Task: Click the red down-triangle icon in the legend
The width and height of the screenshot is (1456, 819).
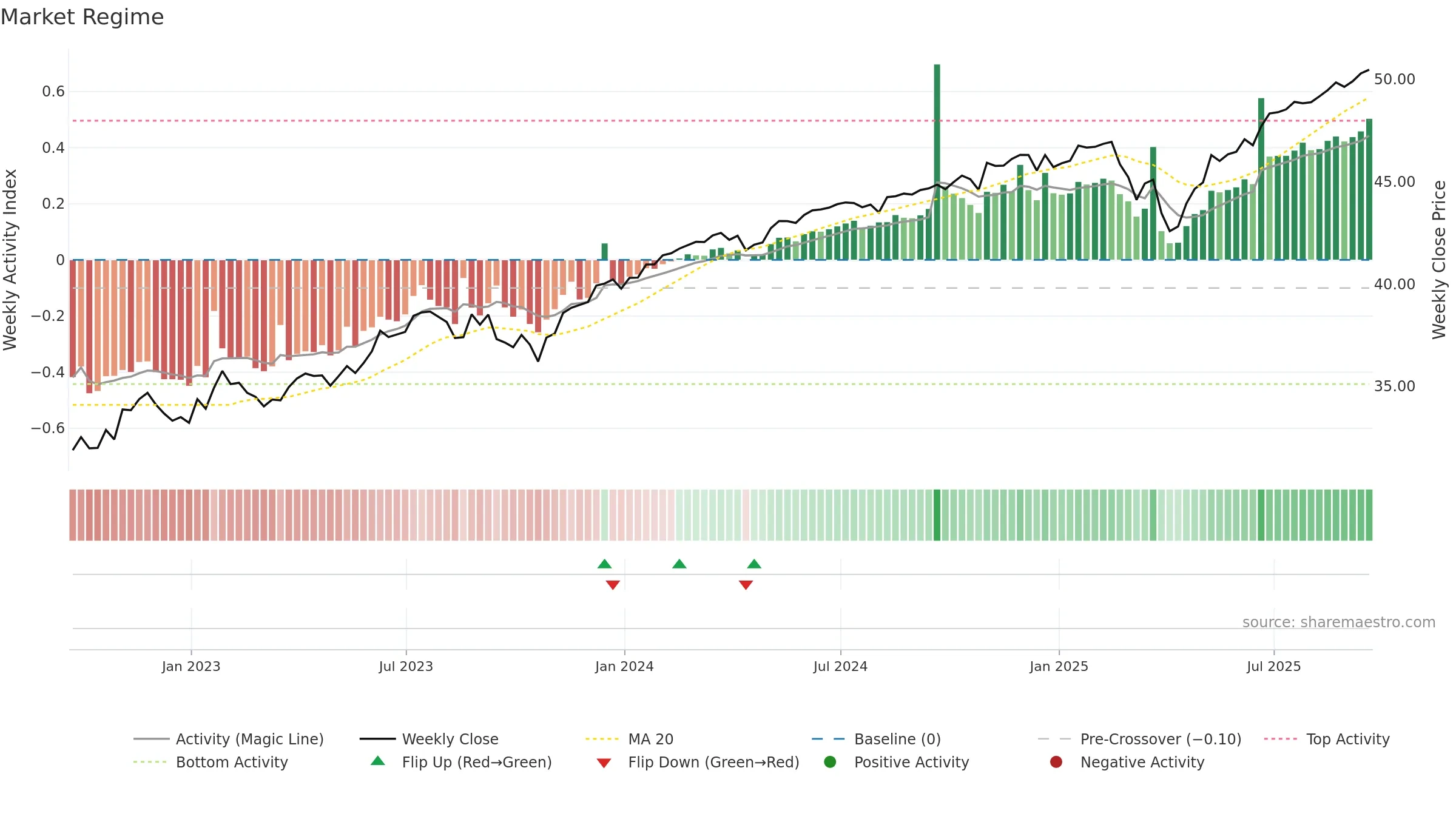Action: (x=604, y=763)
